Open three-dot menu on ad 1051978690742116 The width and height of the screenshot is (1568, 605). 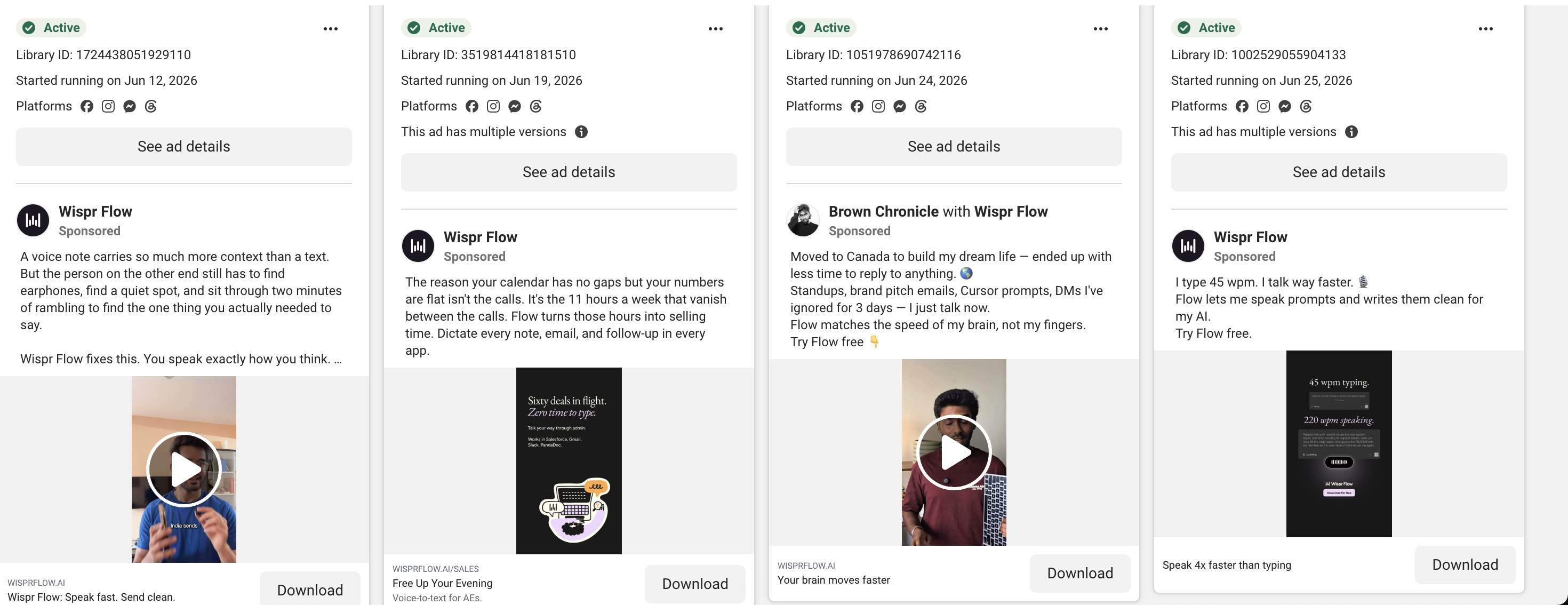click(1100, 29)
